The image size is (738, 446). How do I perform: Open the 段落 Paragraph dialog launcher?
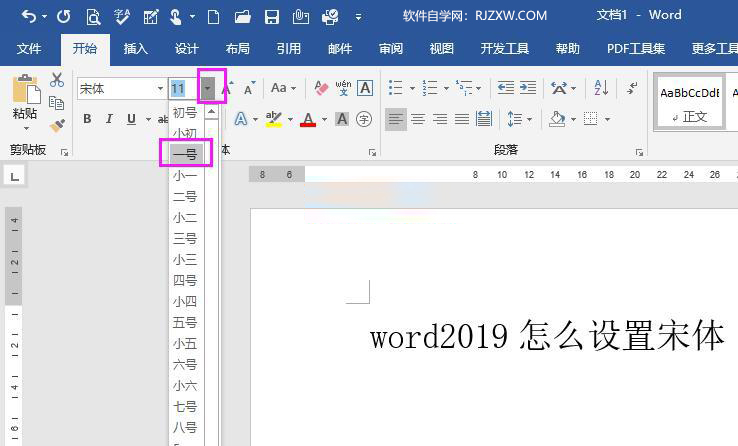pos(639,152)
